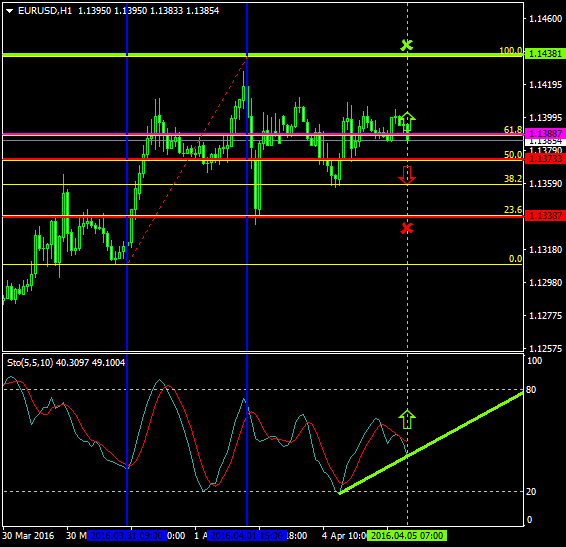Screen dimensions: 566x547
Task: Select the red X marker below 1.13387 level
Action: (407, 228)
